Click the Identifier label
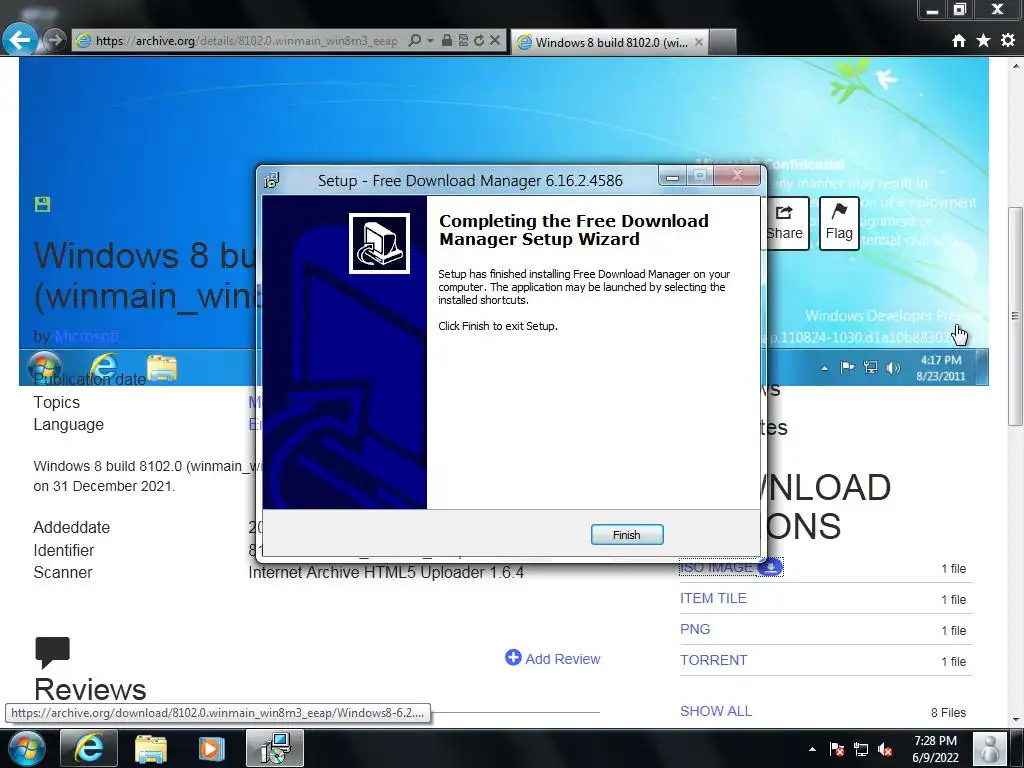The width and height of the screenshot is (1024, 768). point(64,551)
